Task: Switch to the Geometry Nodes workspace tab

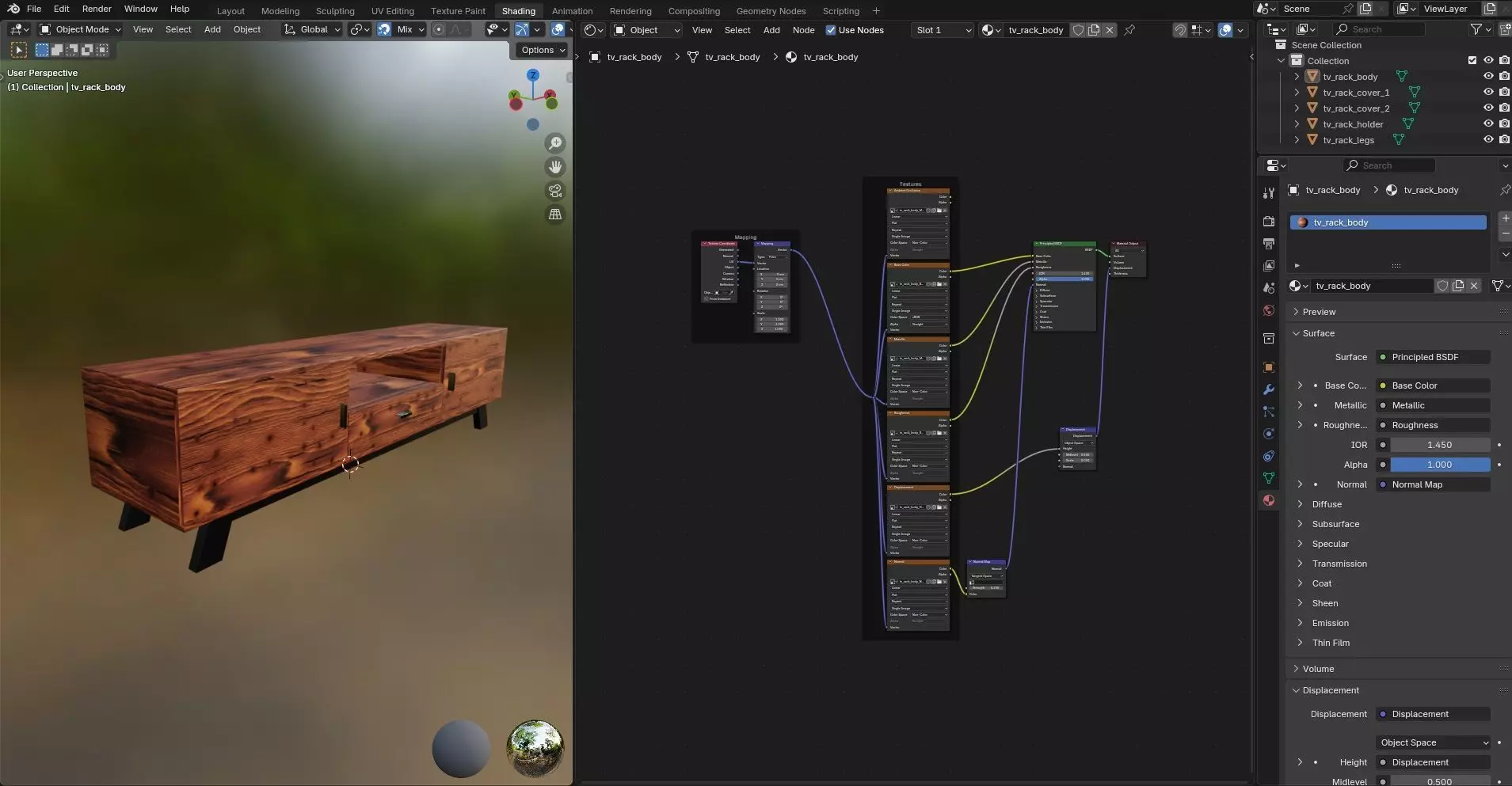Action: tap(771, 11)
